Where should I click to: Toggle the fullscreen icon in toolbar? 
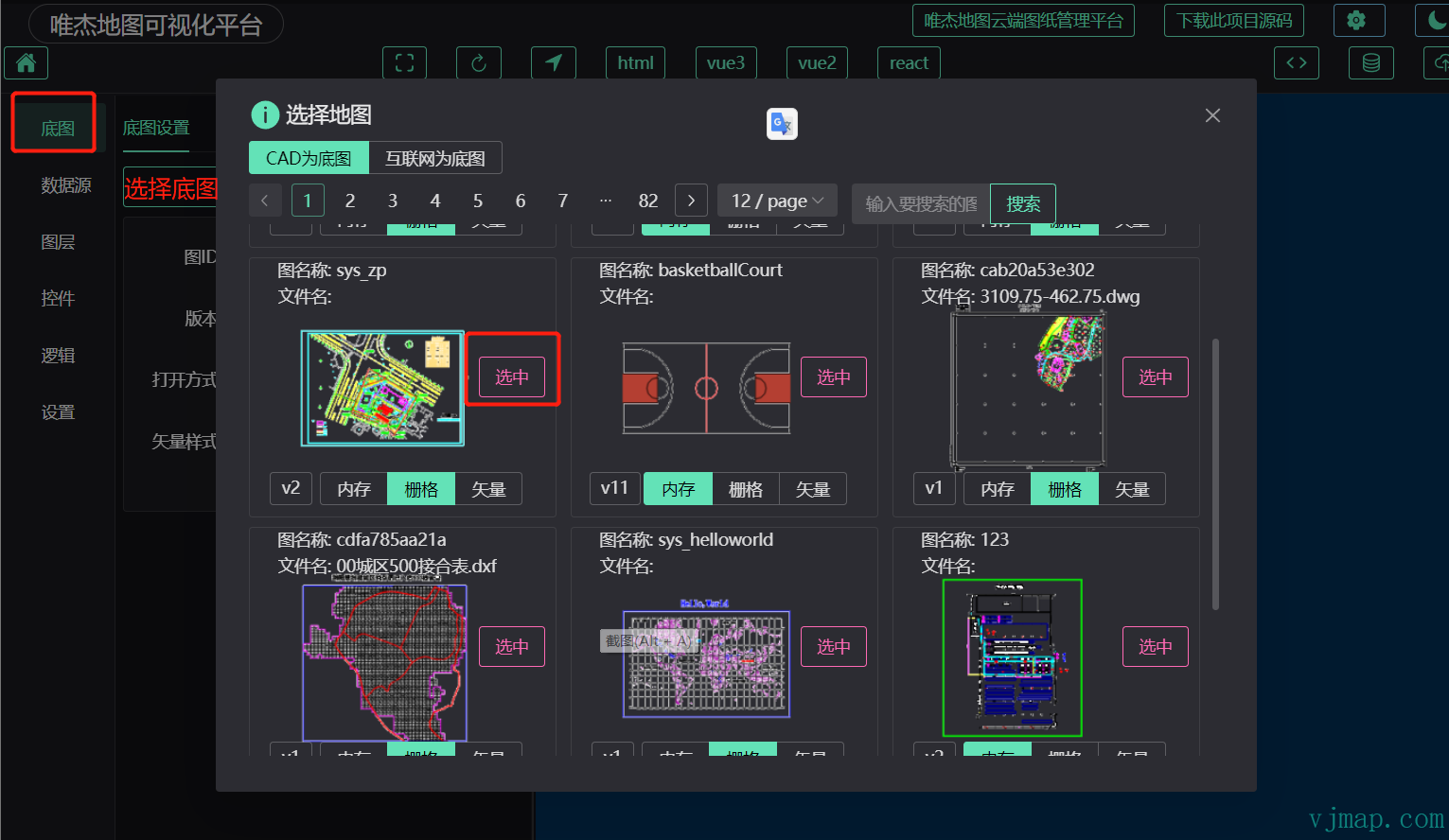point(404,63)
